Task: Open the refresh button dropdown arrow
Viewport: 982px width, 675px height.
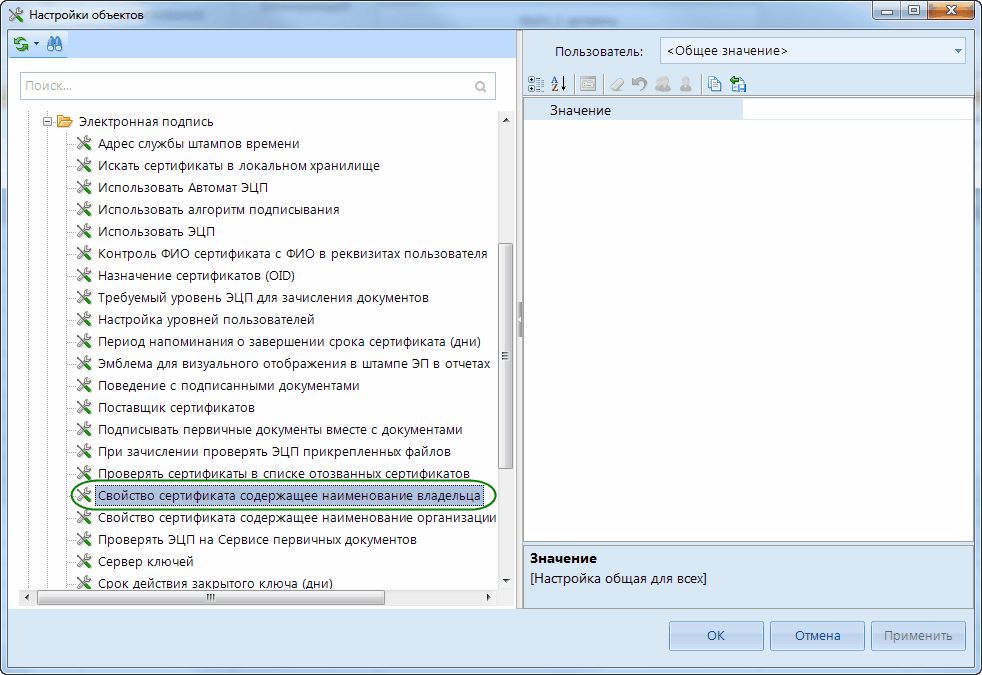Action: (36, 44)
